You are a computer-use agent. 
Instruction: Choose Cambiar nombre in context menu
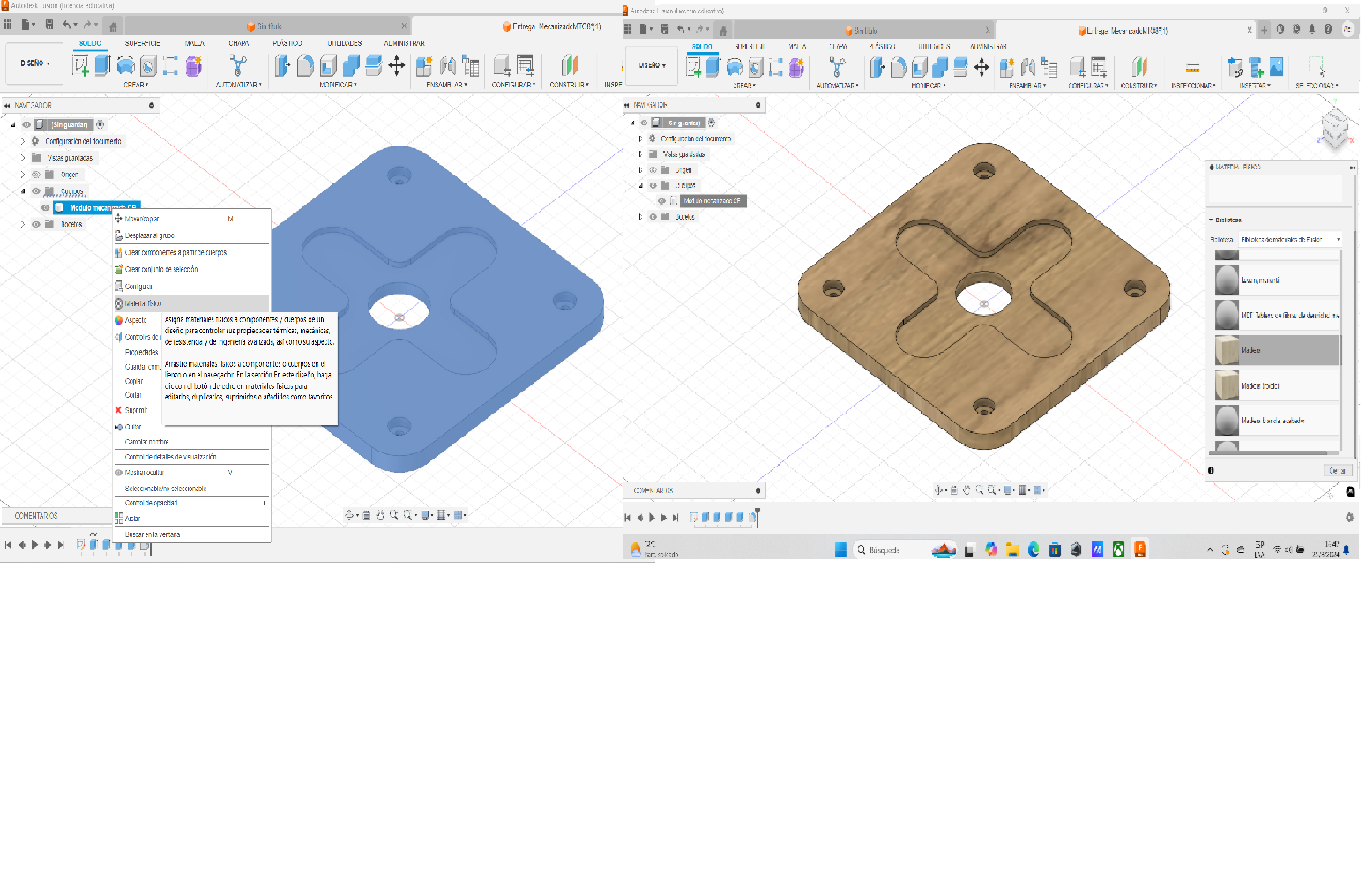coord(191,442)
